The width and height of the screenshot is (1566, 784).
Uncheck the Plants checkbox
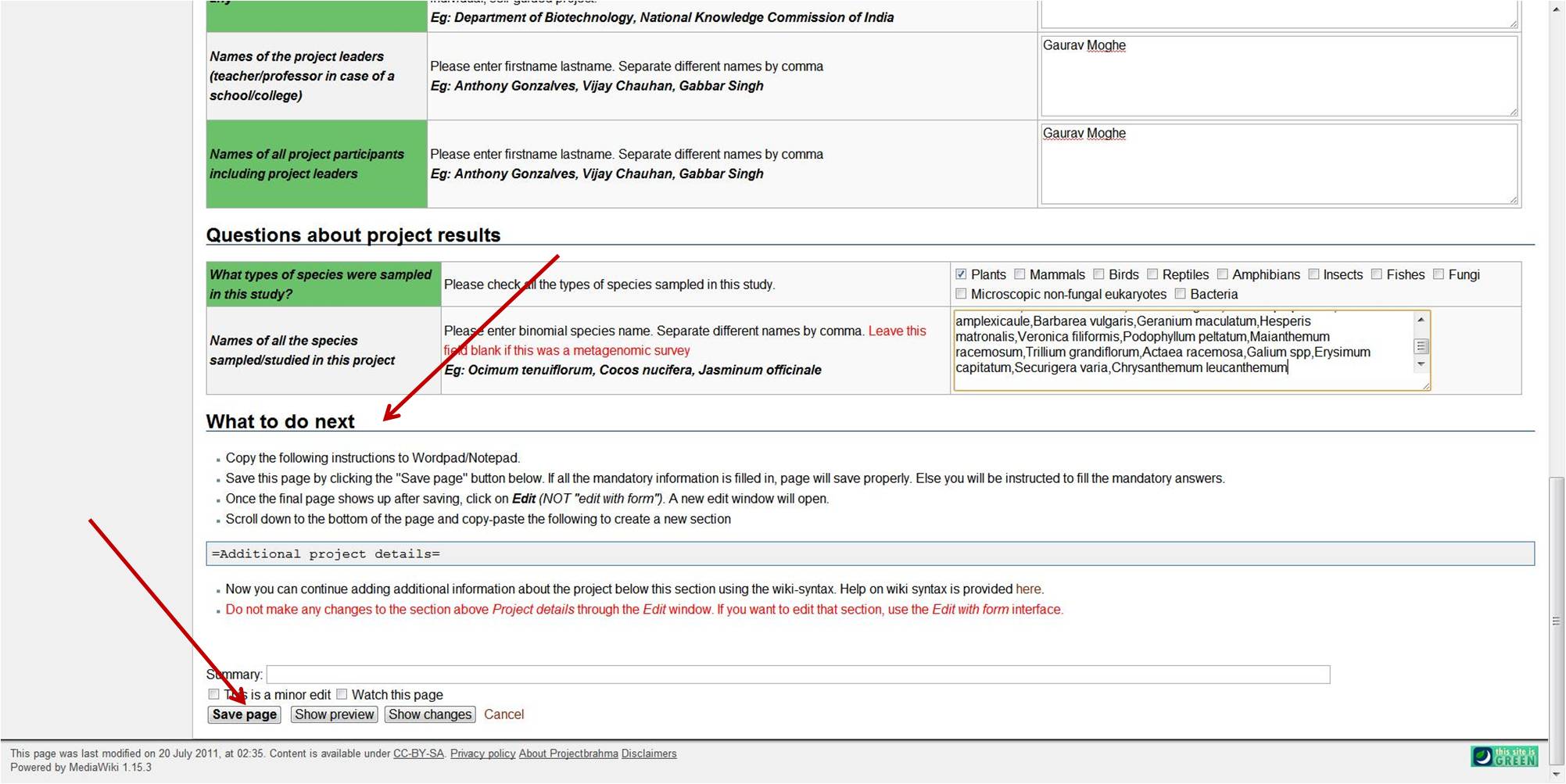[x=961, y=274]
